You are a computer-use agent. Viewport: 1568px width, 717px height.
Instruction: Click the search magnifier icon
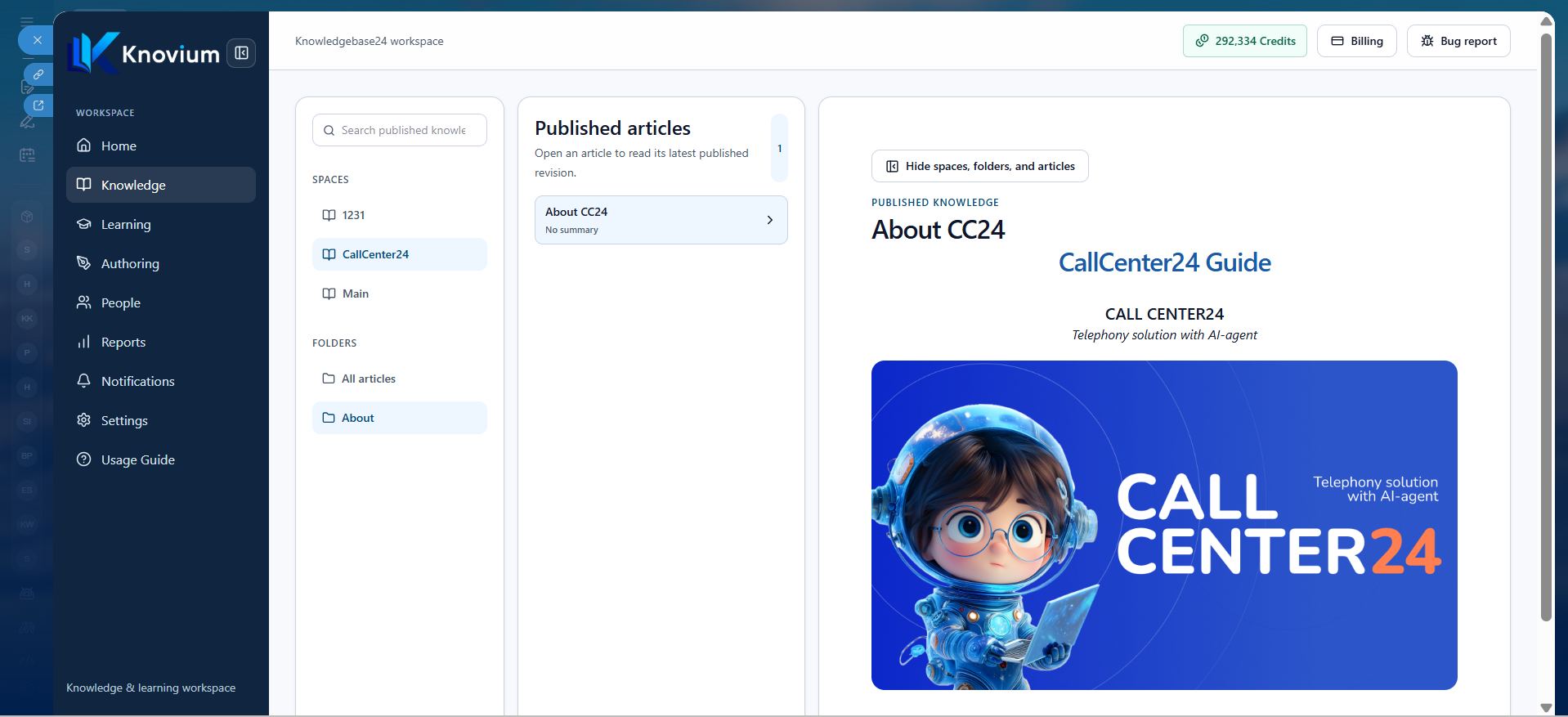coord(329,131)
